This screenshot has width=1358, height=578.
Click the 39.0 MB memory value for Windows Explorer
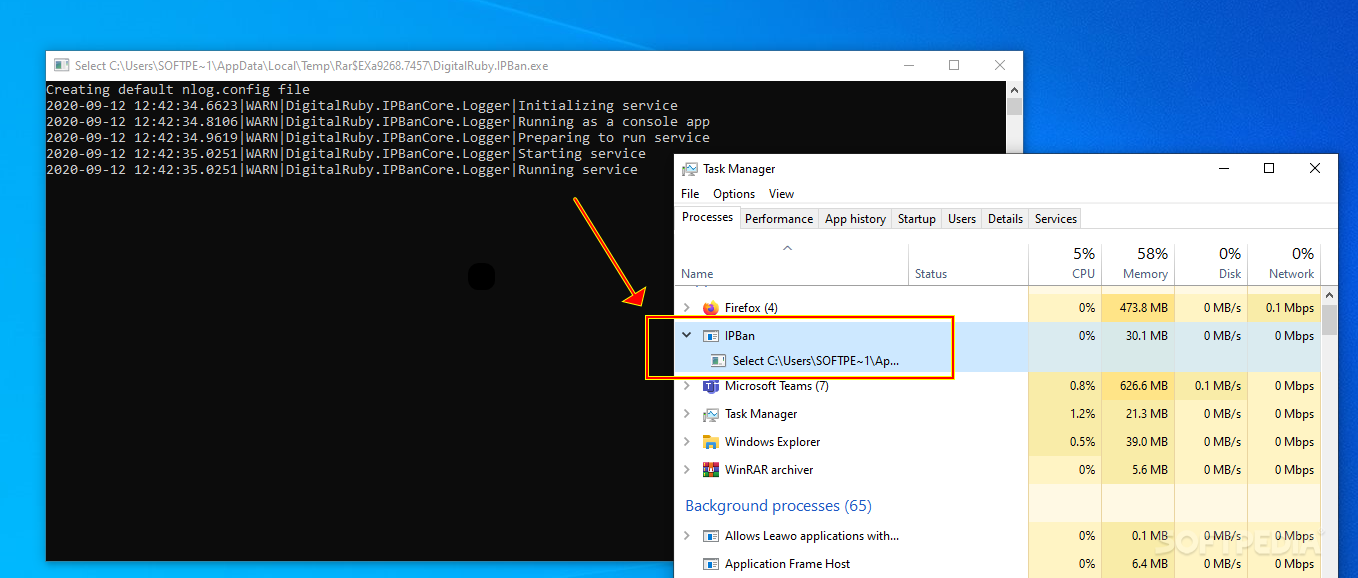1146,442
